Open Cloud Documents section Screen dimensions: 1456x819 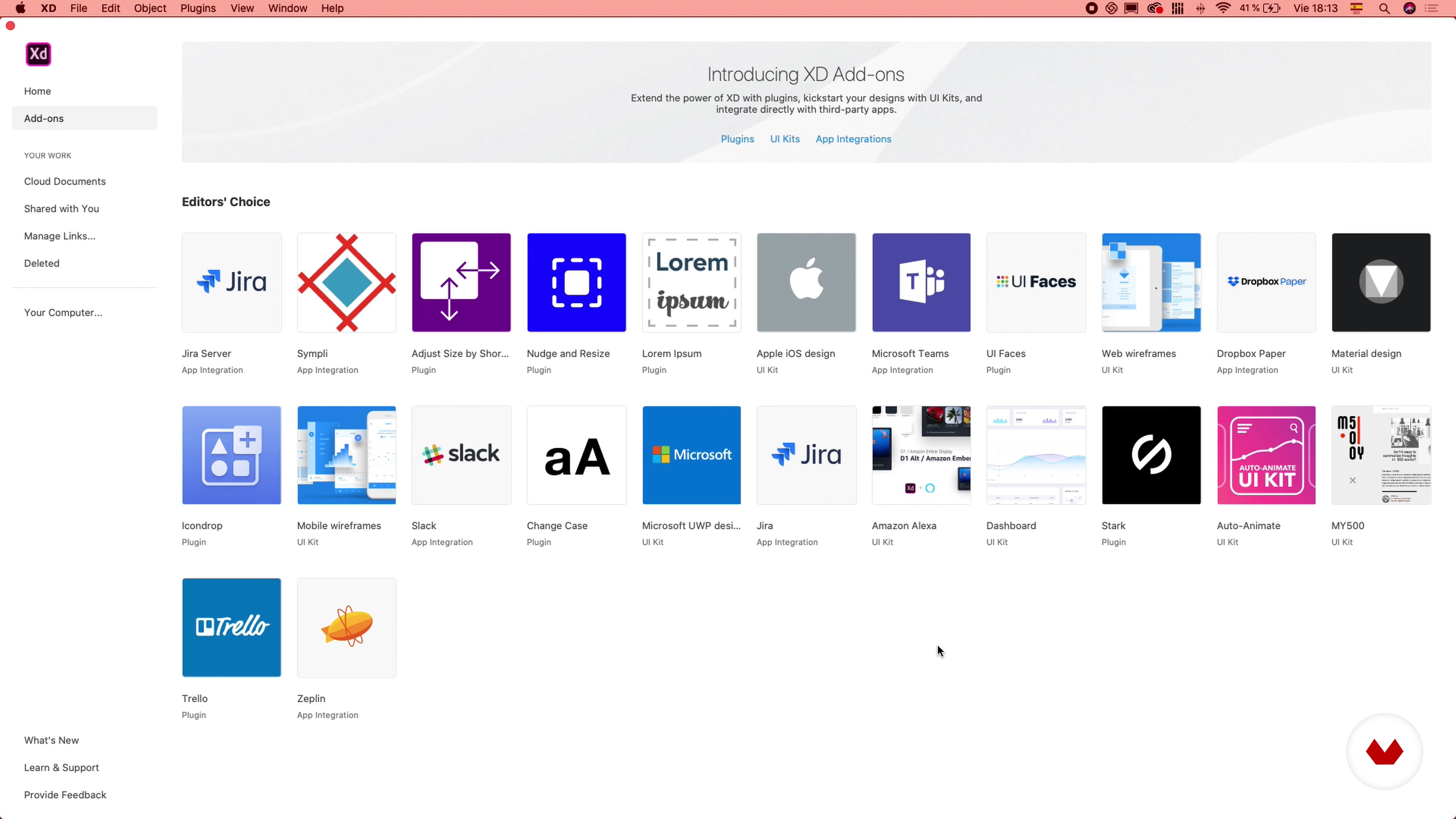[65, 182]
